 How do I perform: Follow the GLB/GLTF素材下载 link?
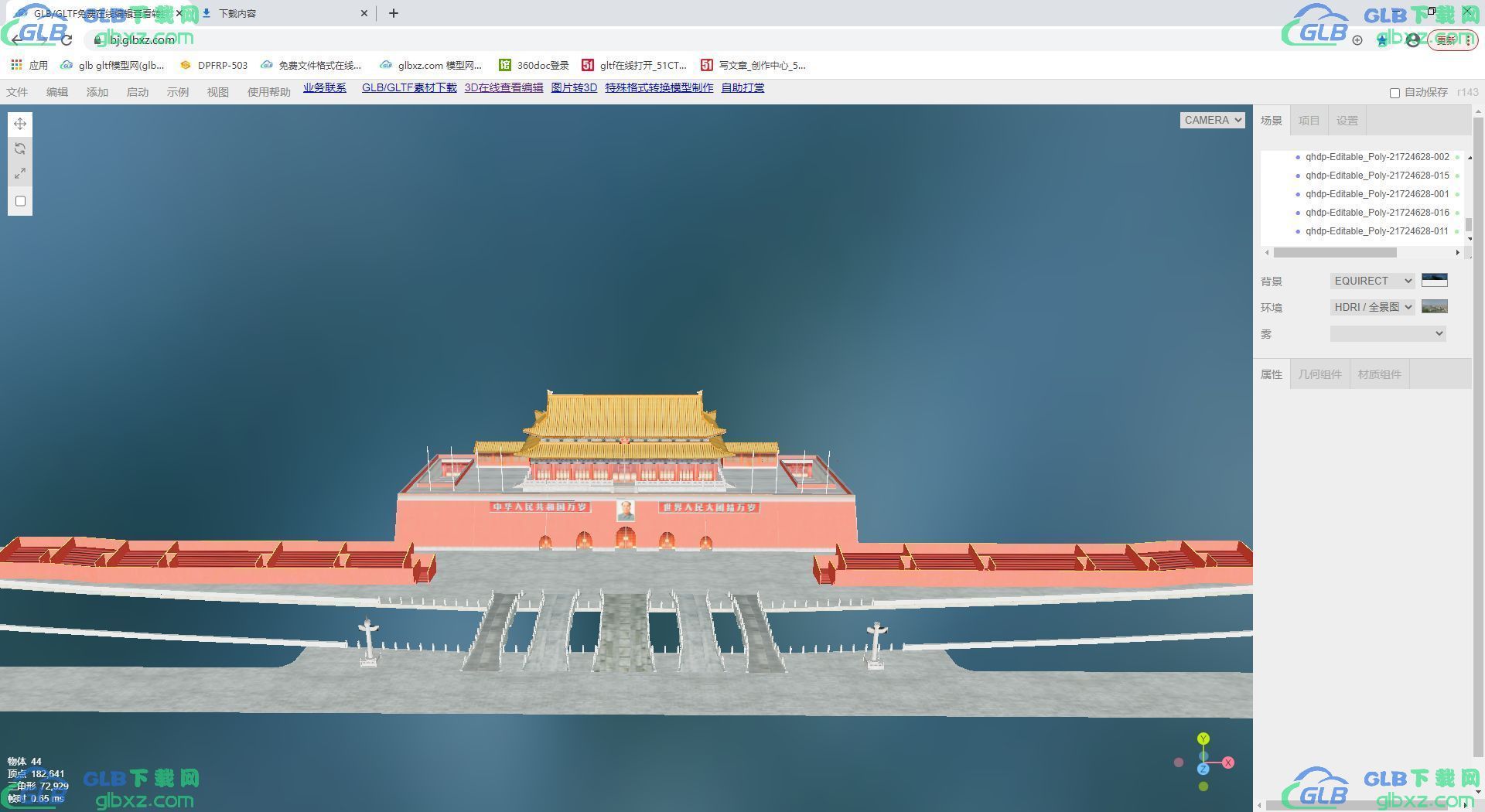click(409, 88)
